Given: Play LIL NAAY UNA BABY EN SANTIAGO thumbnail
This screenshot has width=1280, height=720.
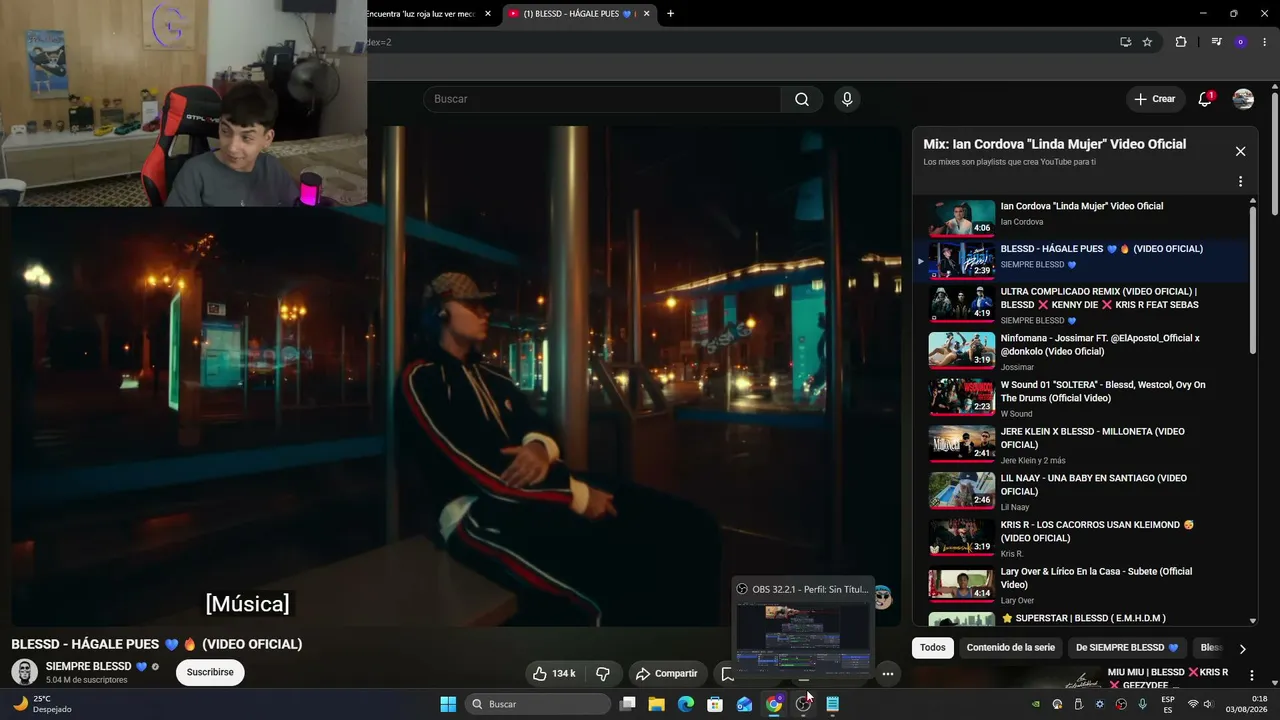Looking at the screenshot, I should [x=962, y=490].
